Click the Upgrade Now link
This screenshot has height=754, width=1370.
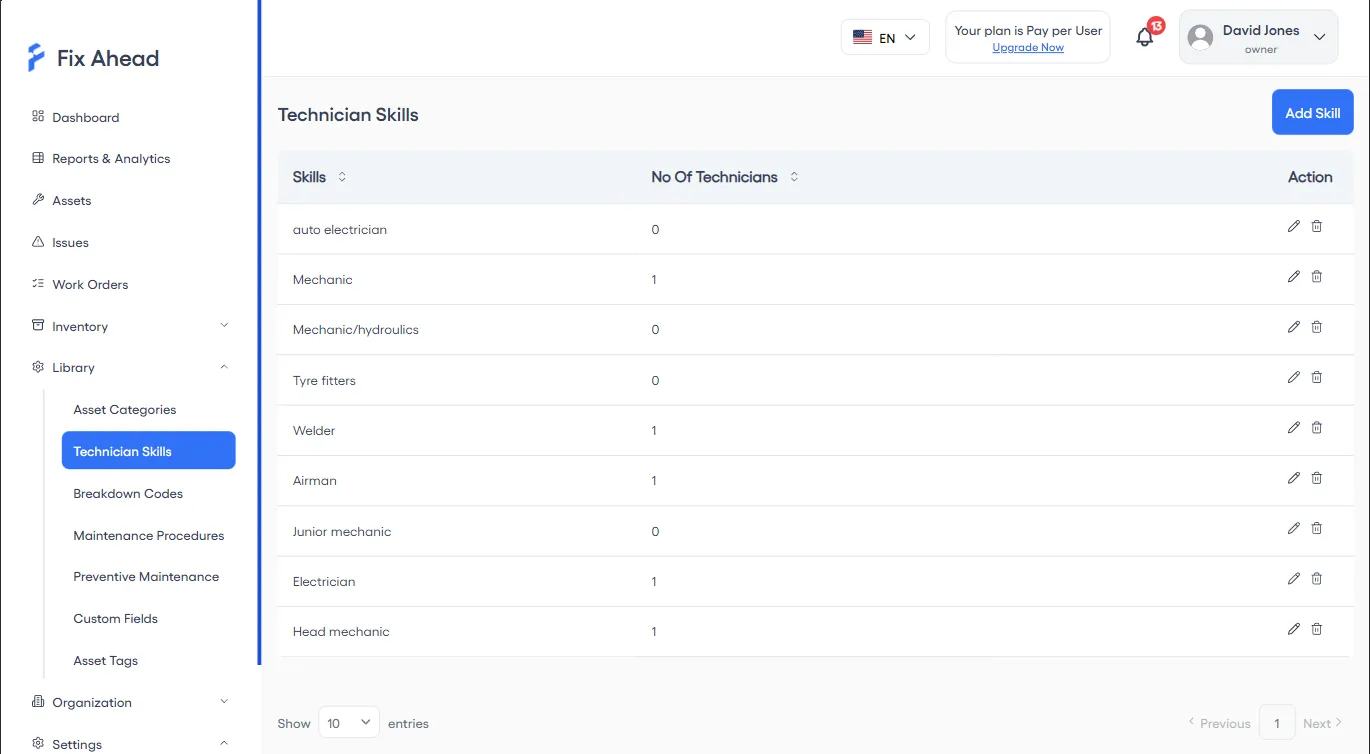[1027, 48]
